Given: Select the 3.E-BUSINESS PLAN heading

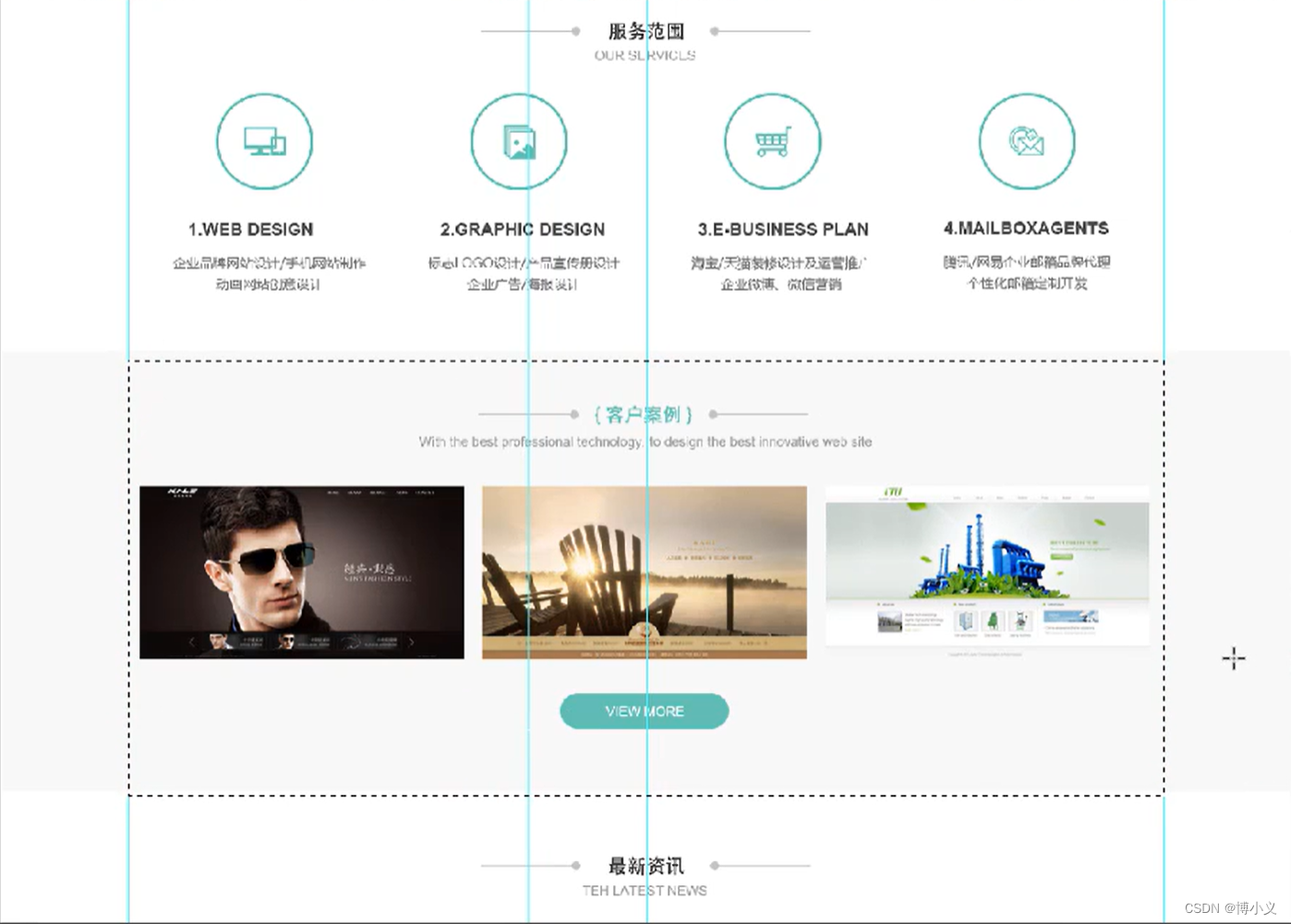Looking at the screenshot, I should pos(783,229).
